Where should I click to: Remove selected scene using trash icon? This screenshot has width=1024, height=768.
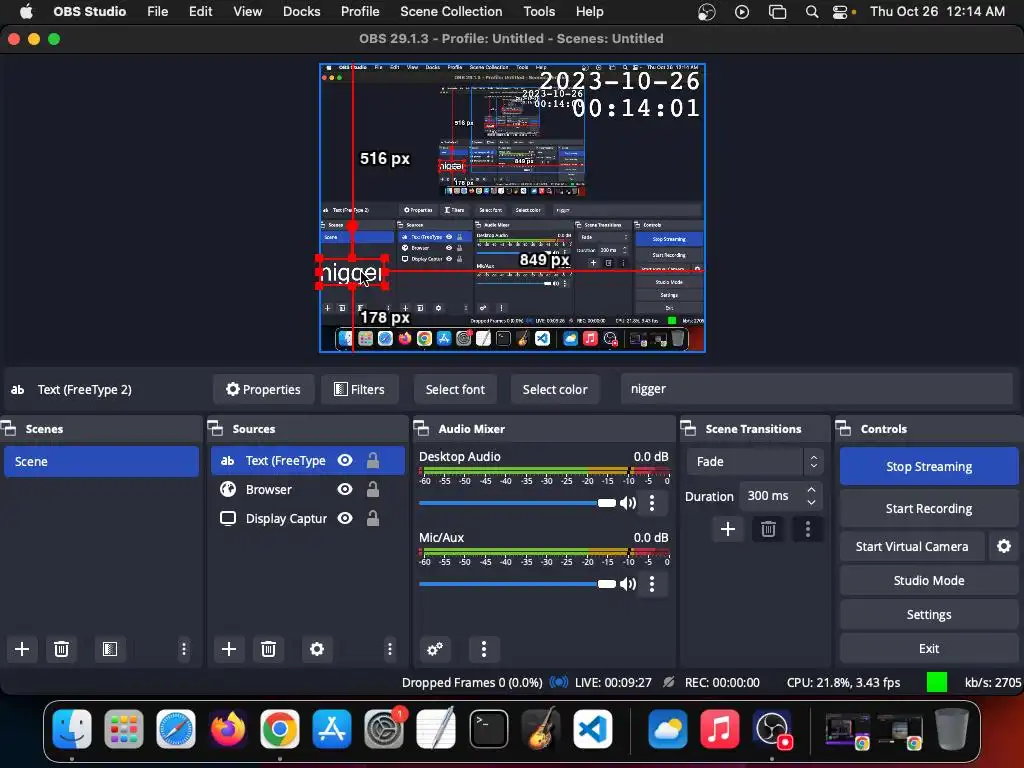coord(61,648)
